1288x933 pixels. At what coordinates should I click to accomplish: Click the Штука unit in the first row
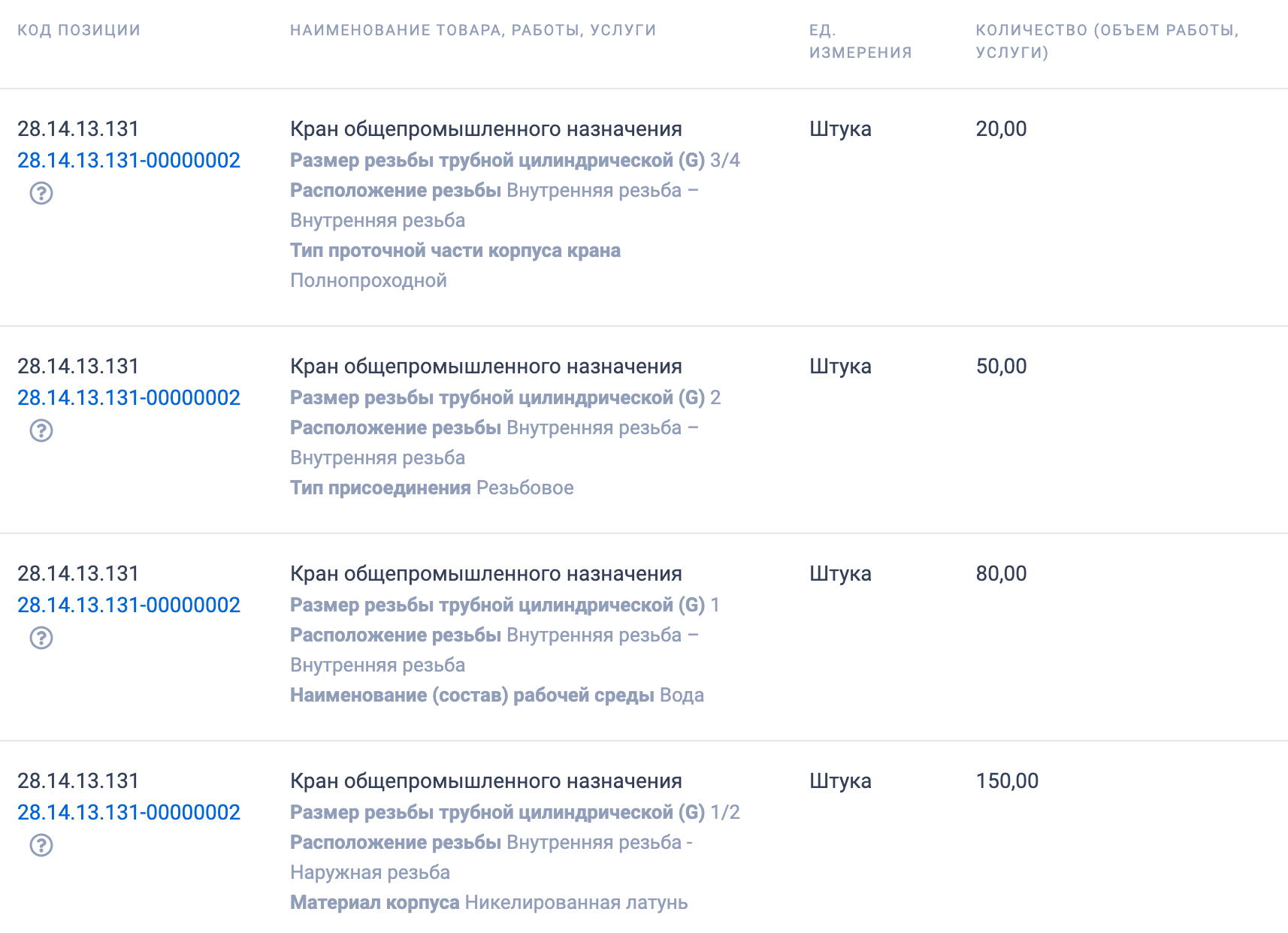(839, 128)
